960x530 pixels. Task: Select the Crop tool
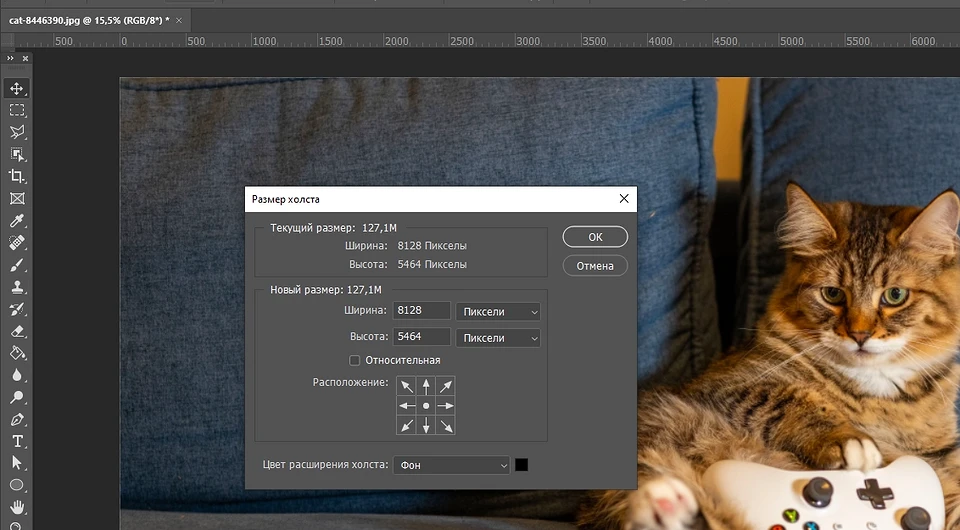click(17, 176)
